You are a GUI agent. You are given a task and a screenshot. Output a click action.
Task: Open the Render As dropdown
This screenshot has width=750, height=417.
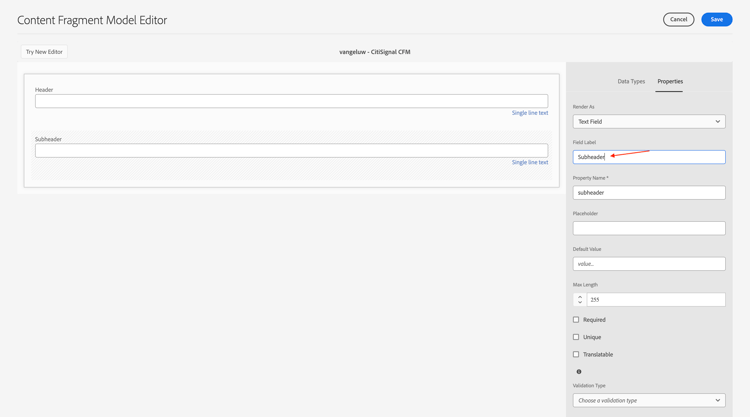pos(649,121)
